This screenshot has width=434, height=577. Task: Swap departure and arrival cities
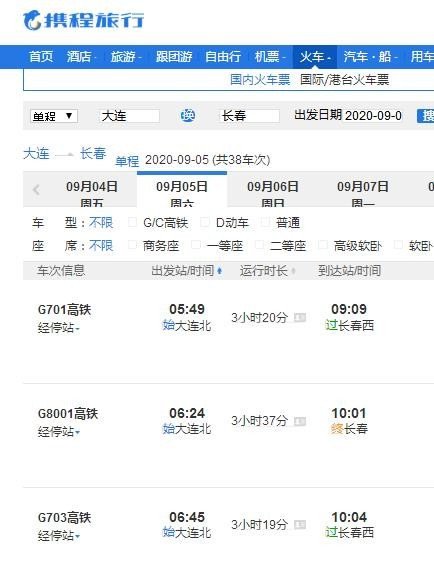click(188, 116)
